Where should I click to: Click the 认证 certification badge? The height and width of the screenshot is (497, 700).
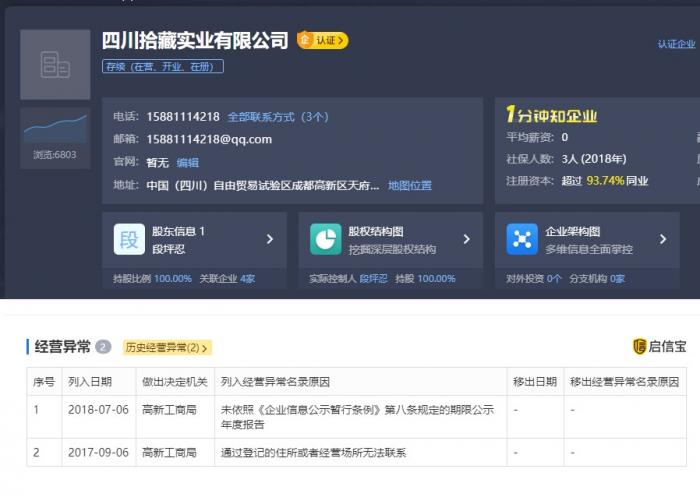[322, 41]
